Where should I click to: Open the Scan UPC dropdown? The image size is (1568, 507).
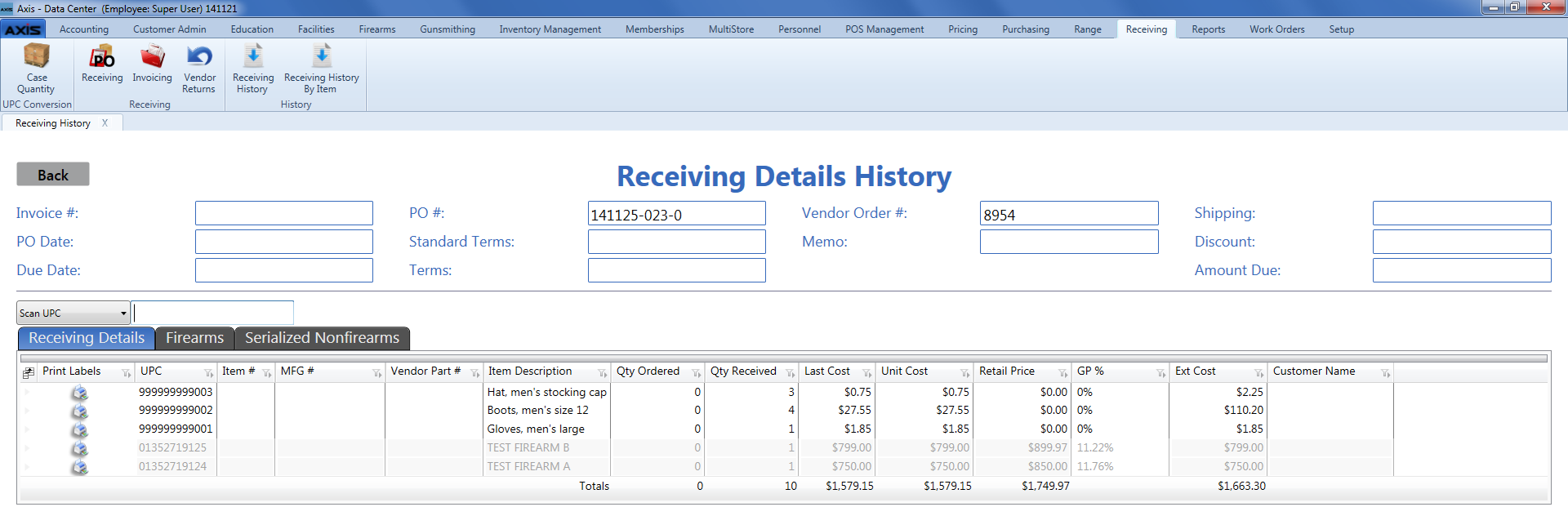click(x=73, y=313)
